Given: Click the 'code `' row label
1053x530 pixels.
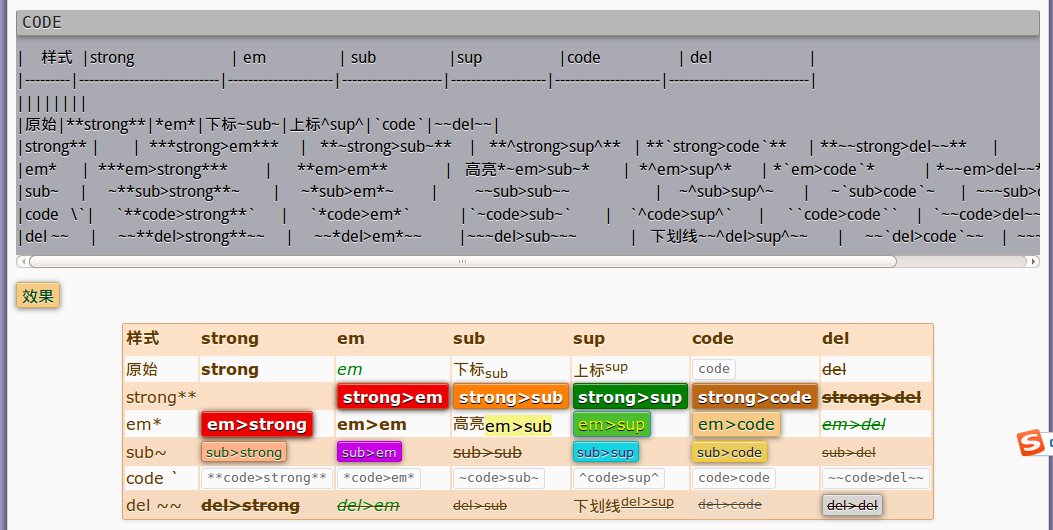Looking at the screenshot, I should point(152,478).
